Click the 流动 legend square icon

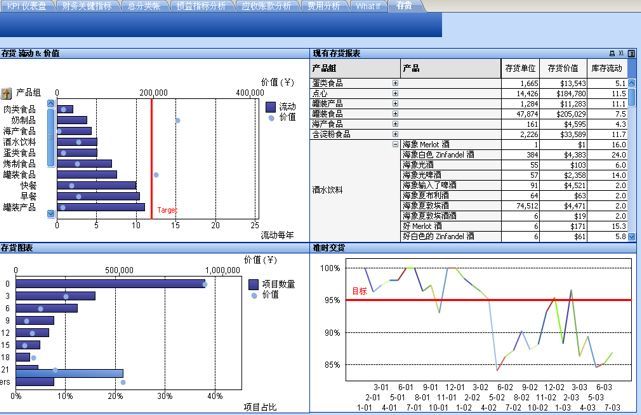(271, 105)
